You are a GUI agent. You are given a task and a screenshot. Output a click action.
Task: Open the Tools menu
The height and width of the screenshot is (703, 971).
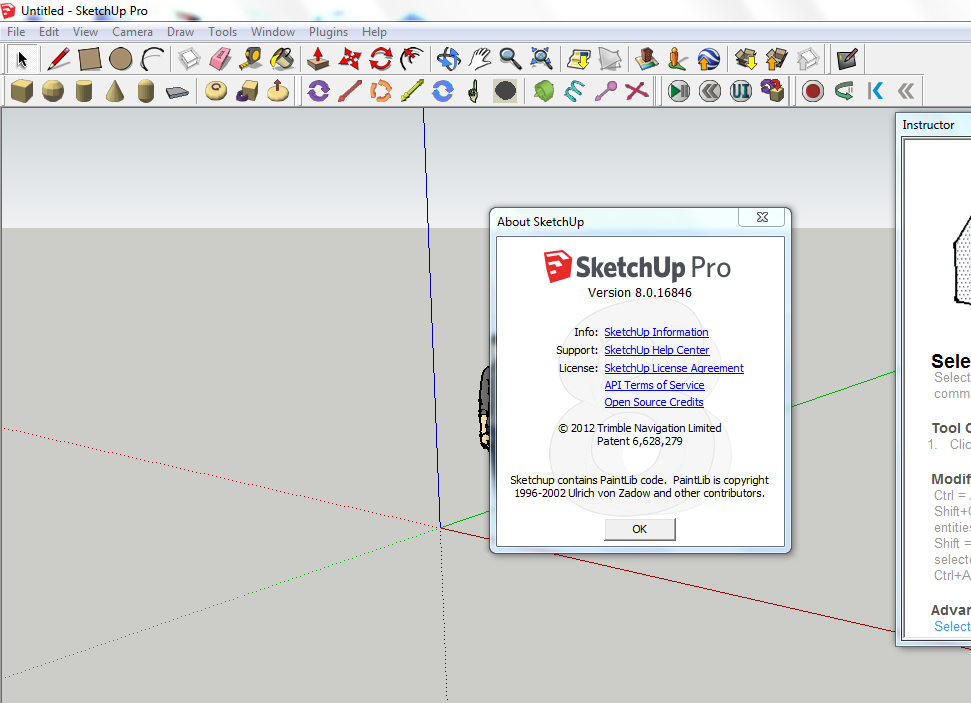pos(222,32)
